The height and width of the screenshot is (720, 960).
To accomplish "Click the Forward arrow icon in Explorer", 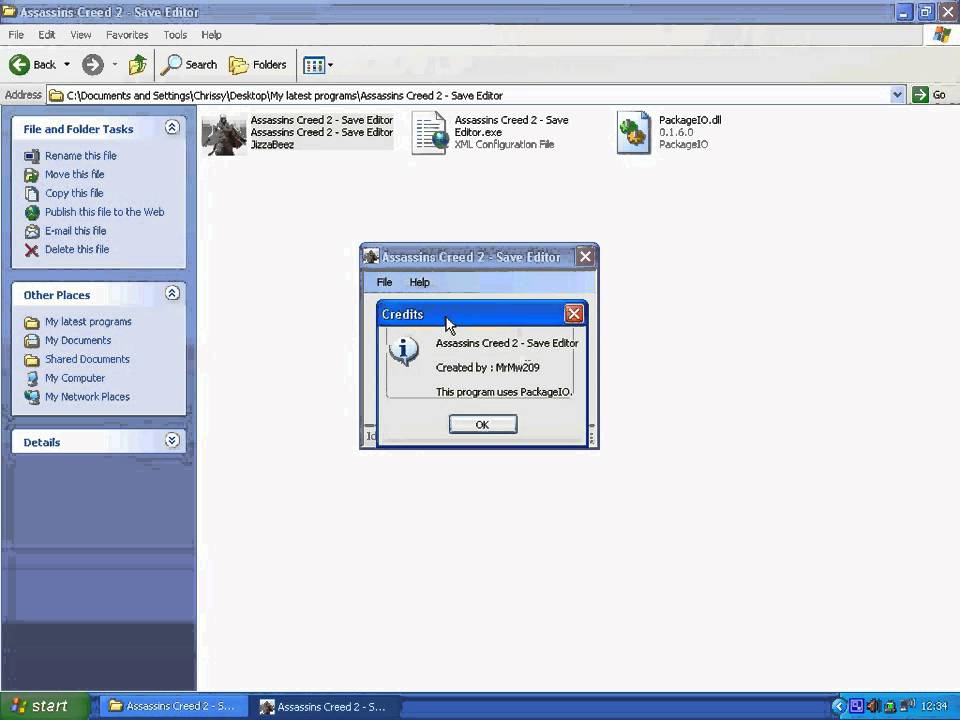I will click(x=93, y=64).
